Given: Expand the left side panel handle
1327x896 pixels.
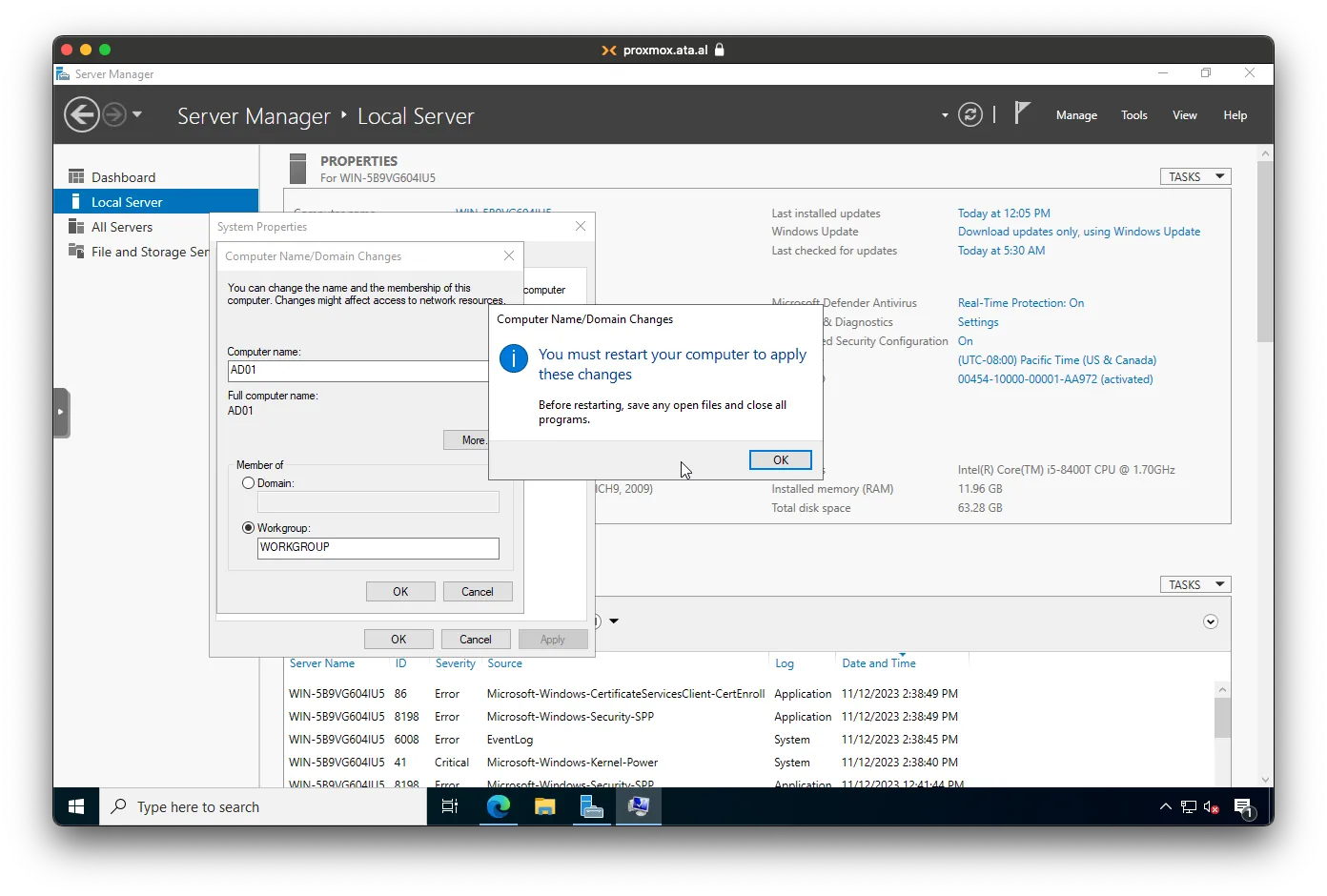Looking at the screenshot, I should pos(61,413).
